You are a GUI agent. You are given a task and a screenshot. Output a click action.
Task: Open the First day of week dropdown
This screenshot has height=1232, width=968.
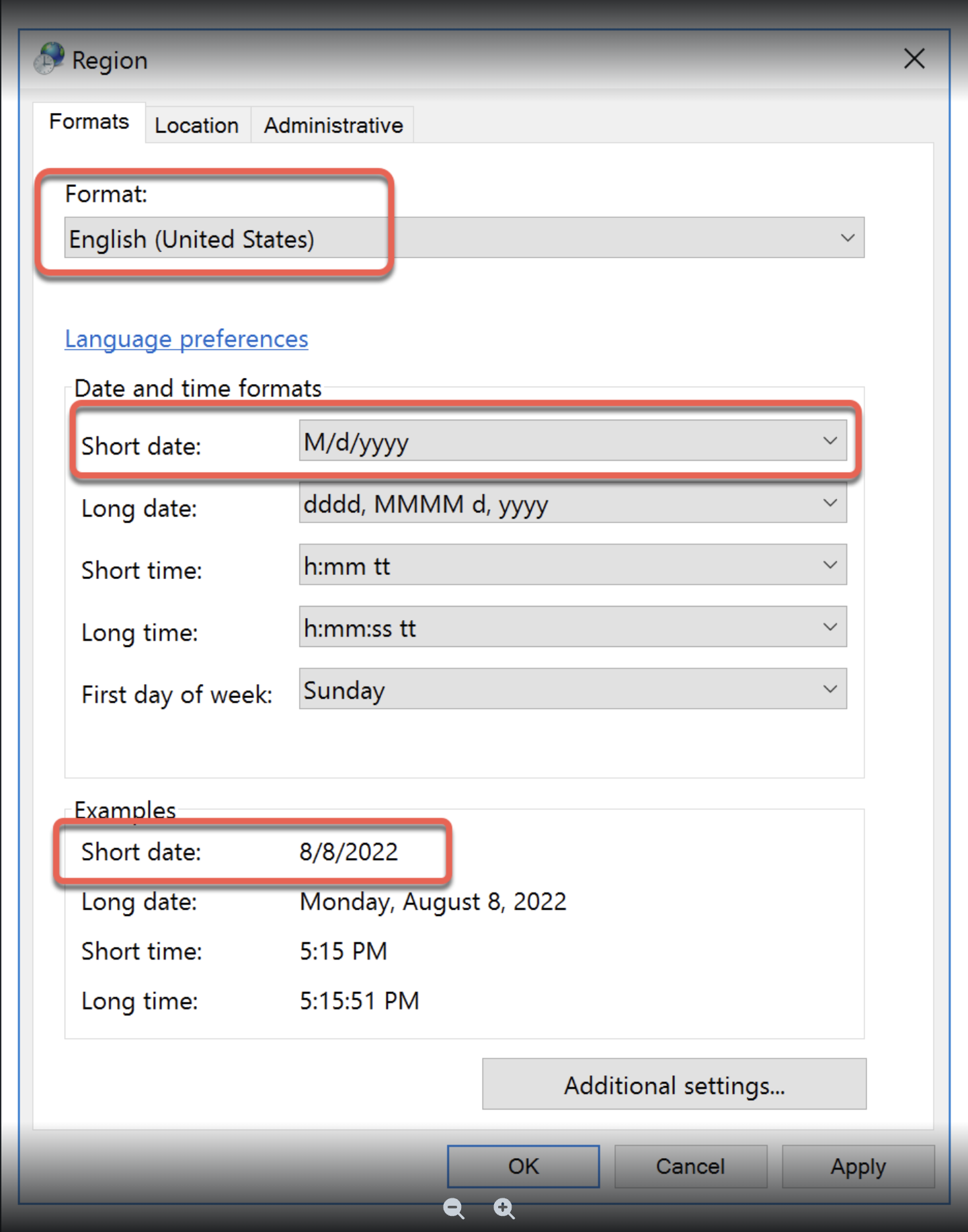point(573,689)
